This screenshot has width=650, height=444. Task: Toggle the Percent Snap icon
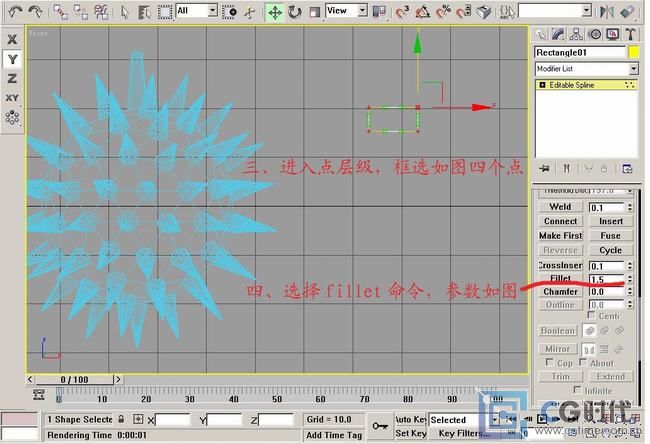443,12
